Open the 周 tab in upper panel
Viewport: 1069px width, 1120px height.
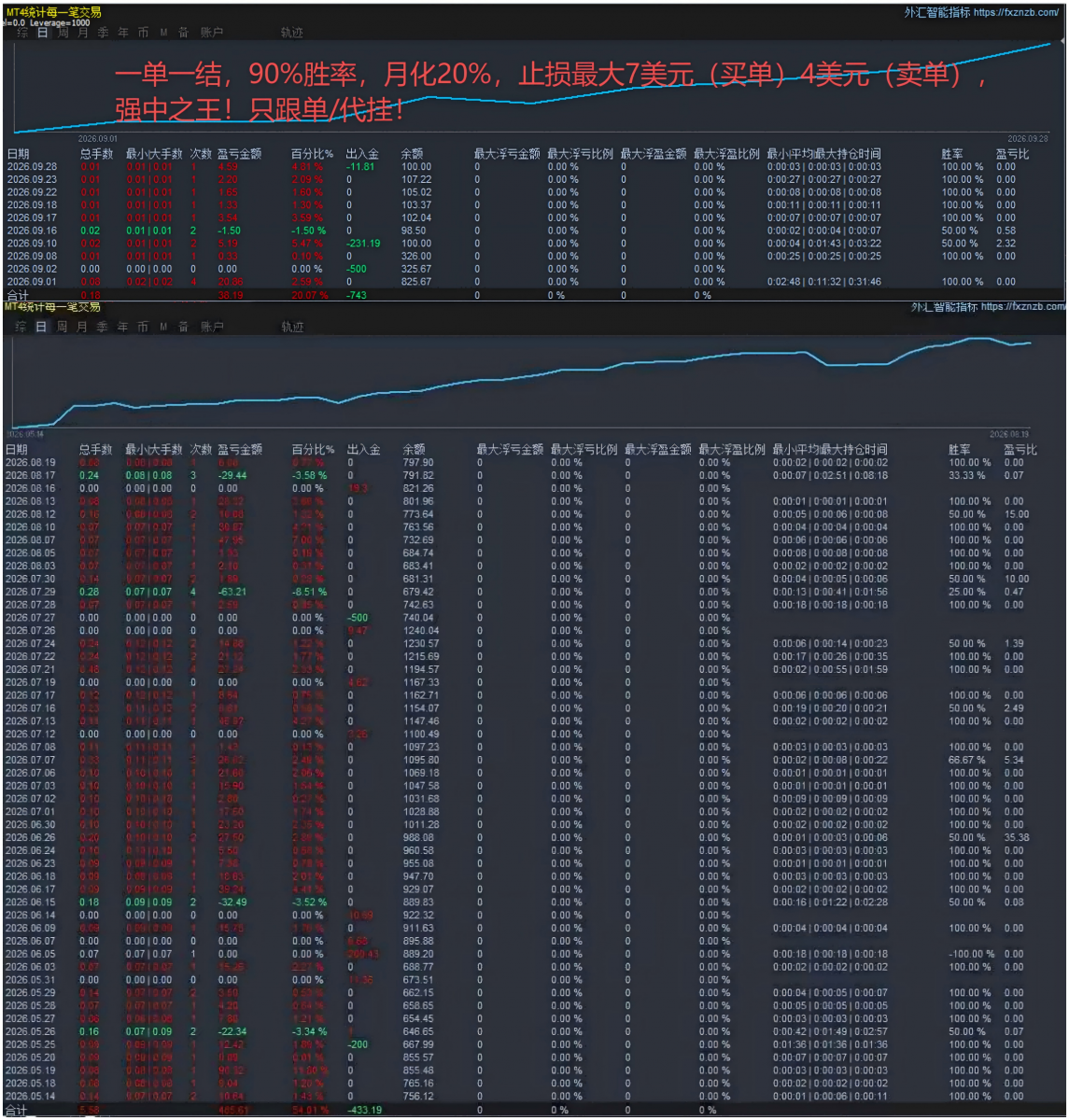click(63, 33)
